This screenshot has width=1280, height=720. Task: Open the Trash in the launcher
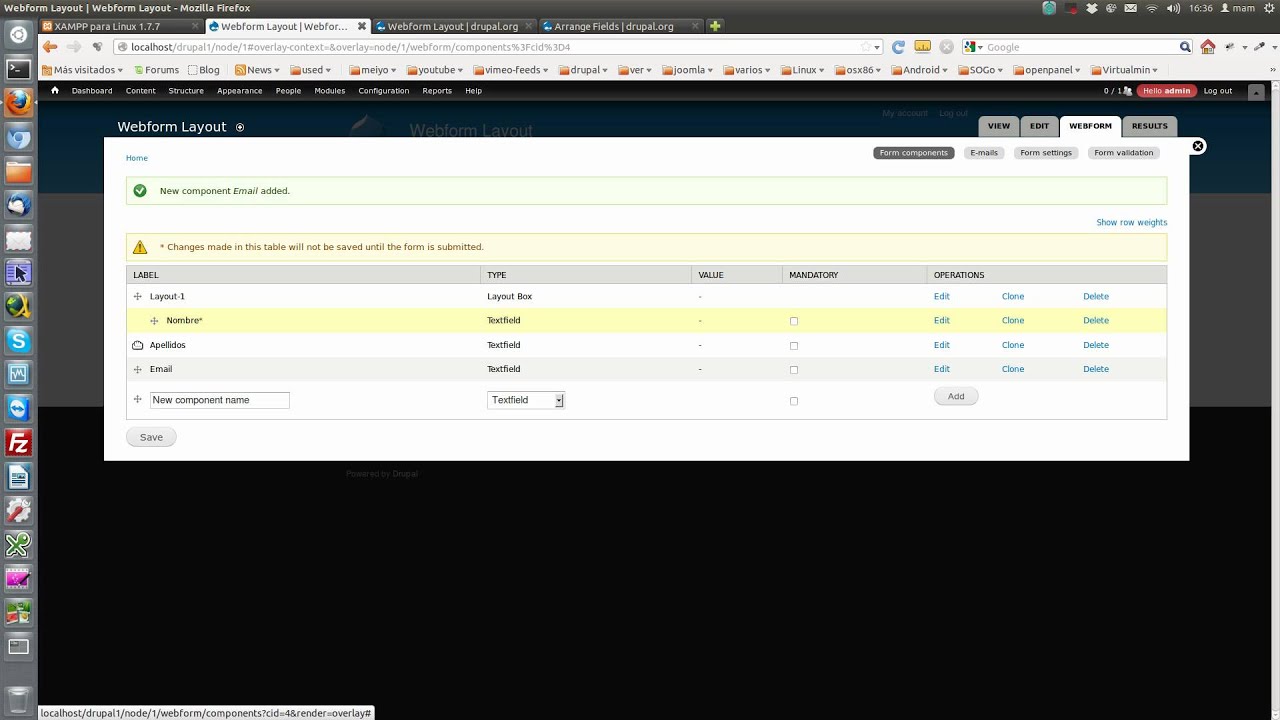[18, 700]
